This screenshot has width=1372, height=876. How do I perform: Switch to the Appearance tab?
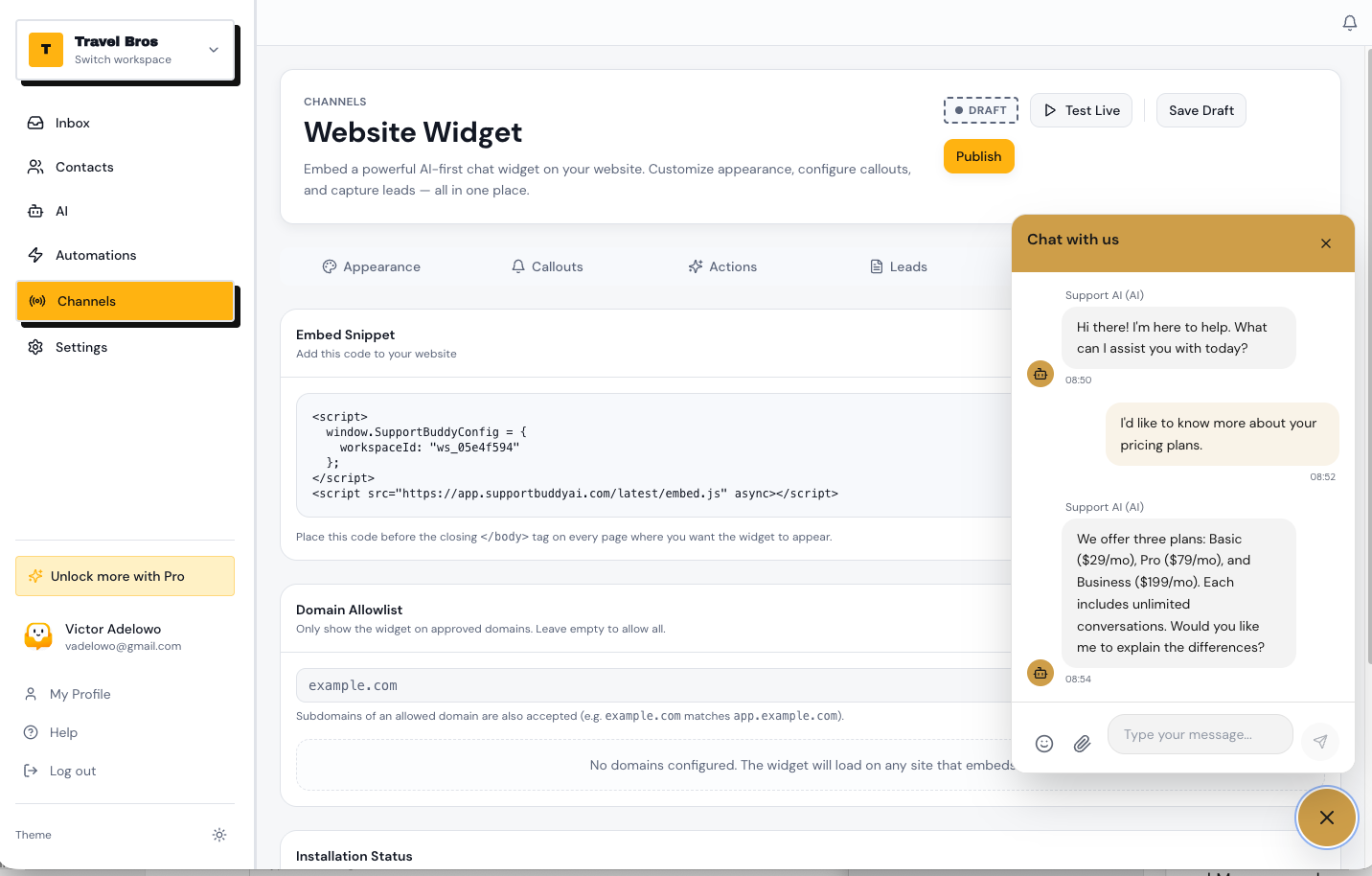(x=372, y=266)
